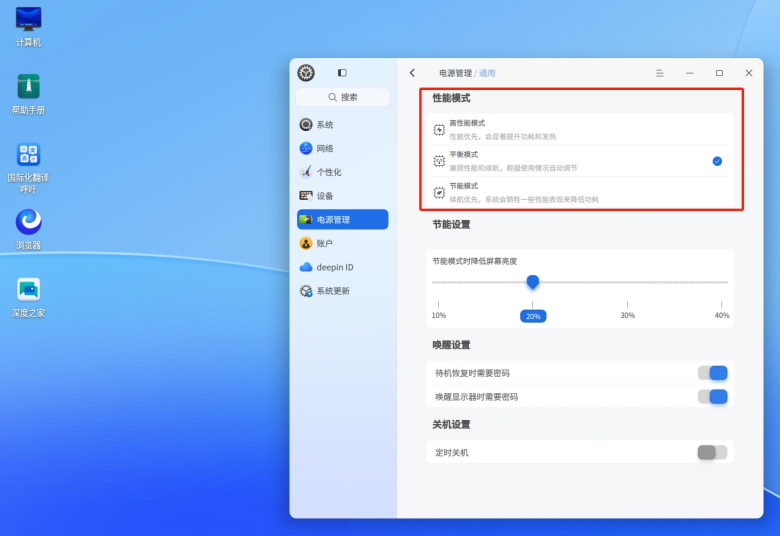Click the brightness slider handle
This screenshot has width=780, height=536.
(533, 282)
